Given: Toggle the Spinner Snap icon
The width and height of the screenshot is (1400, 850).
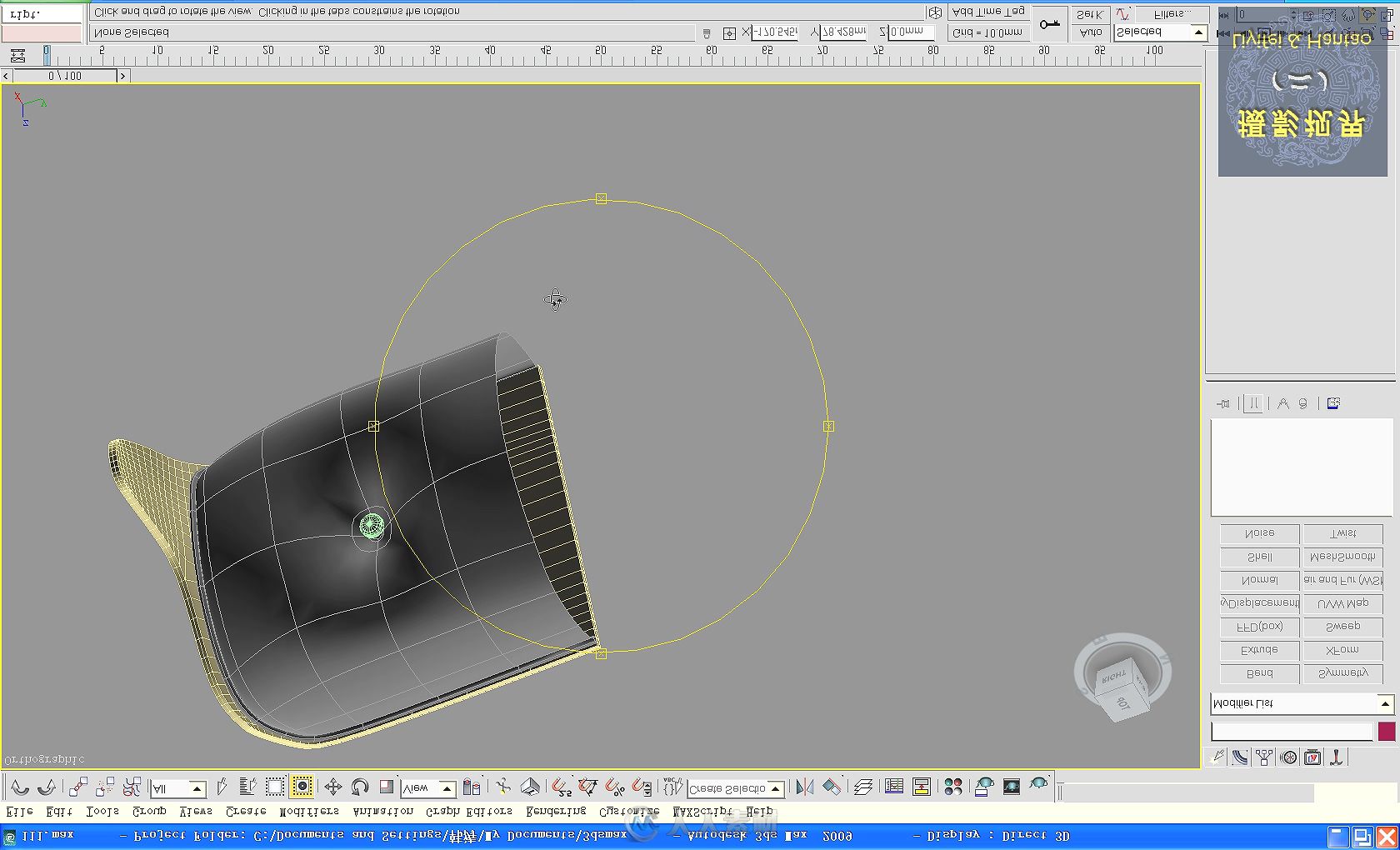Looking at the screenshot, I should (642, 787).
